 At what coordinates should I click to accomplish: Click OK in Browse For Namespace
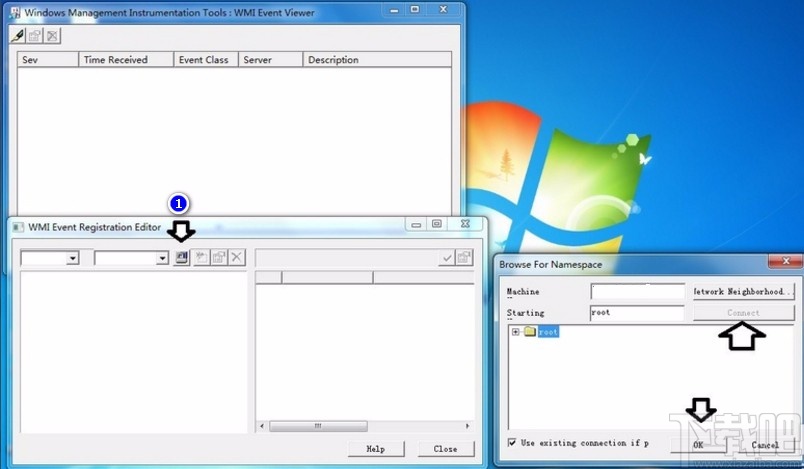[698, 445]
